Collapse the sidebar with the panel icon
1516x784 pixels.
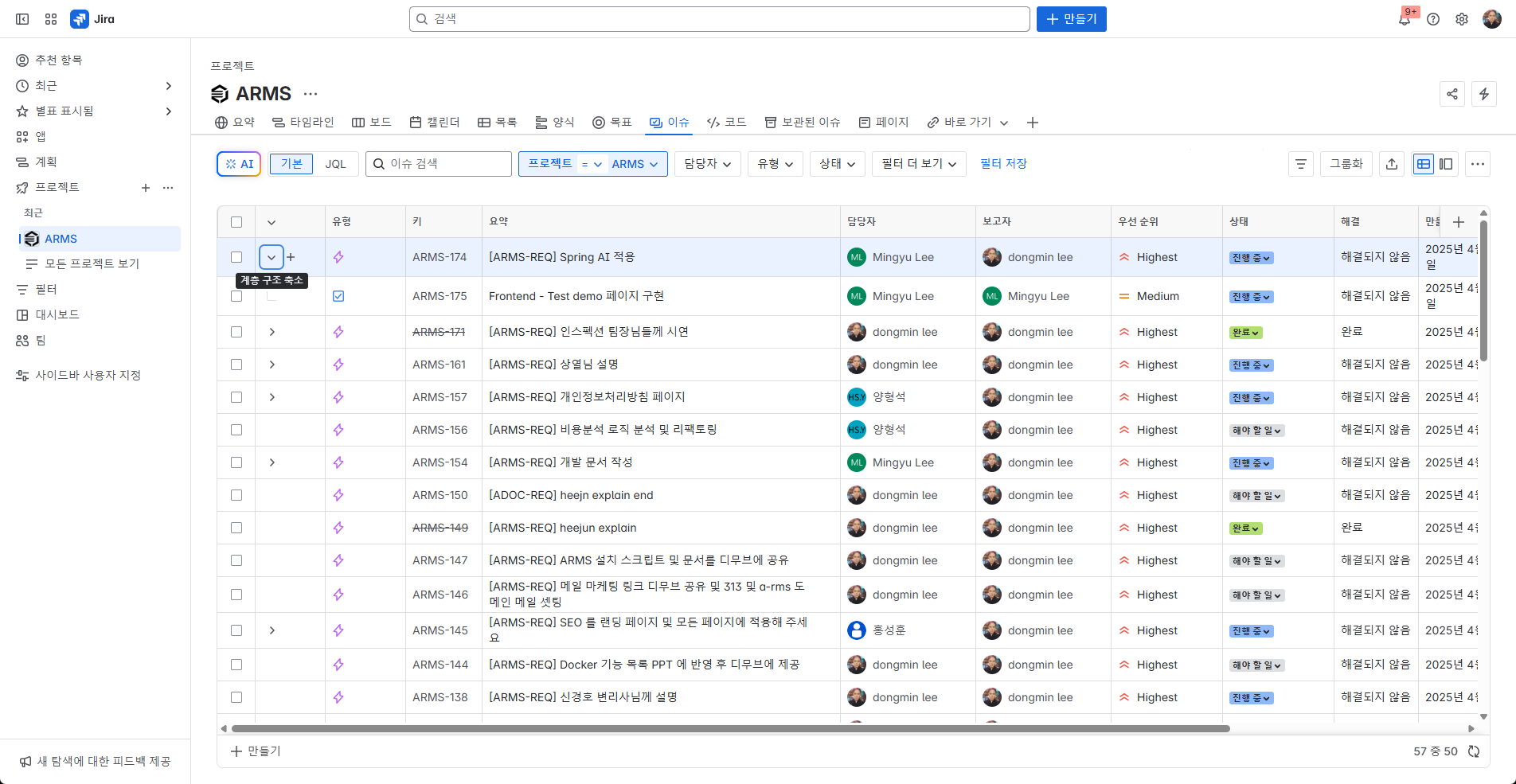(22, 19)
